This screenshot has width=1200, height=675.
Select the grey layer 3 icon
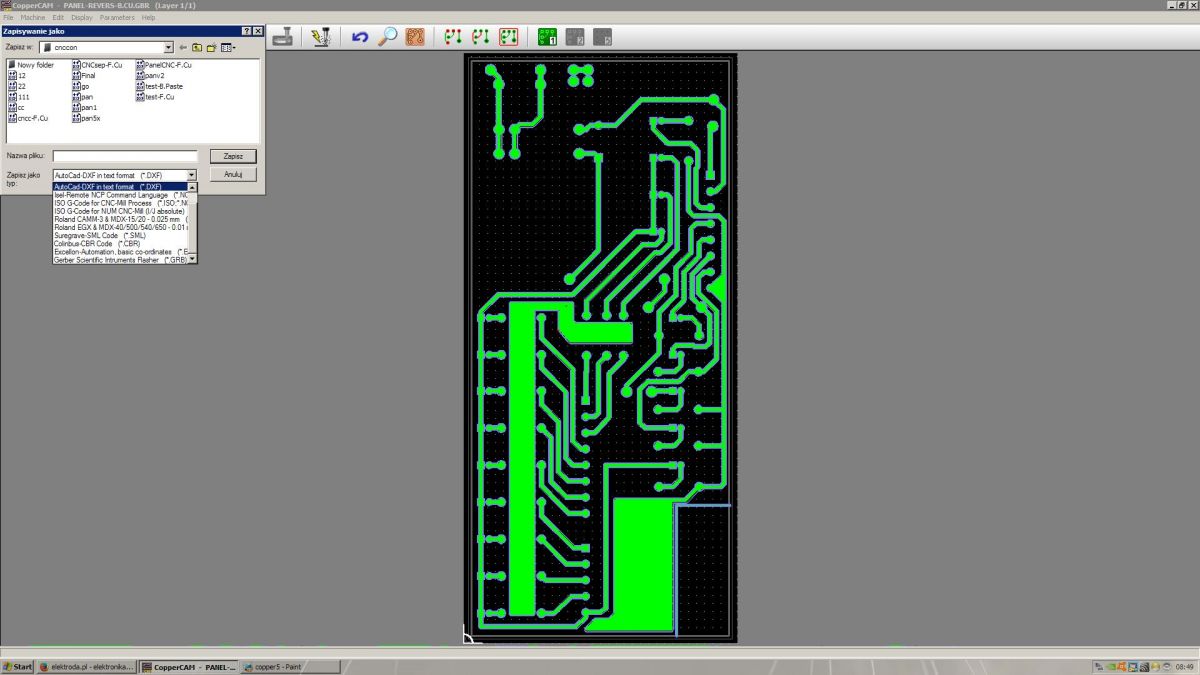(x=602, y=37)
